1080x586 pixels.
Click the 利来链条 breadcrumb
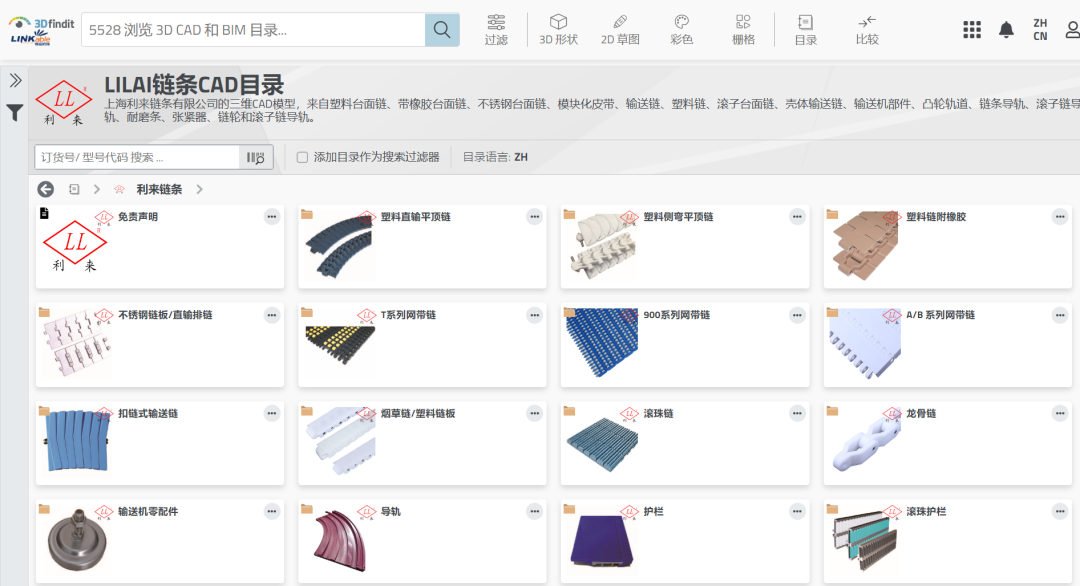click(159, 189)
